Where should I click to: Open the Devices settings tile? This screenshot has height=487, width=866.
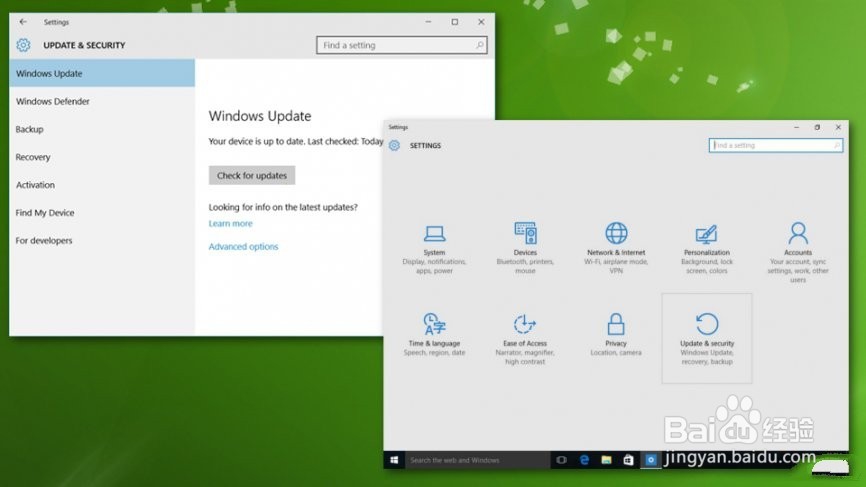point(525,249)
